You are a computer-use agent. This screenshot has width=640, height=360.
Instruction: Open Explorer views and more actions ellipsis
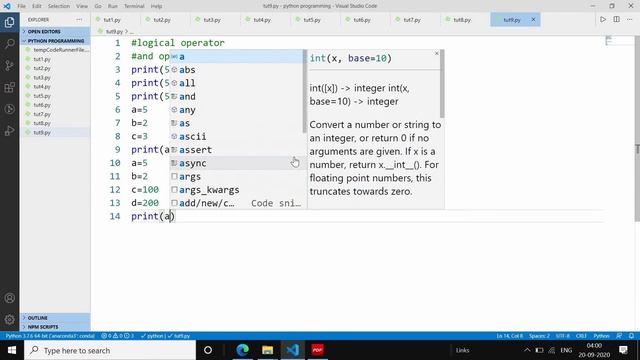79,20
